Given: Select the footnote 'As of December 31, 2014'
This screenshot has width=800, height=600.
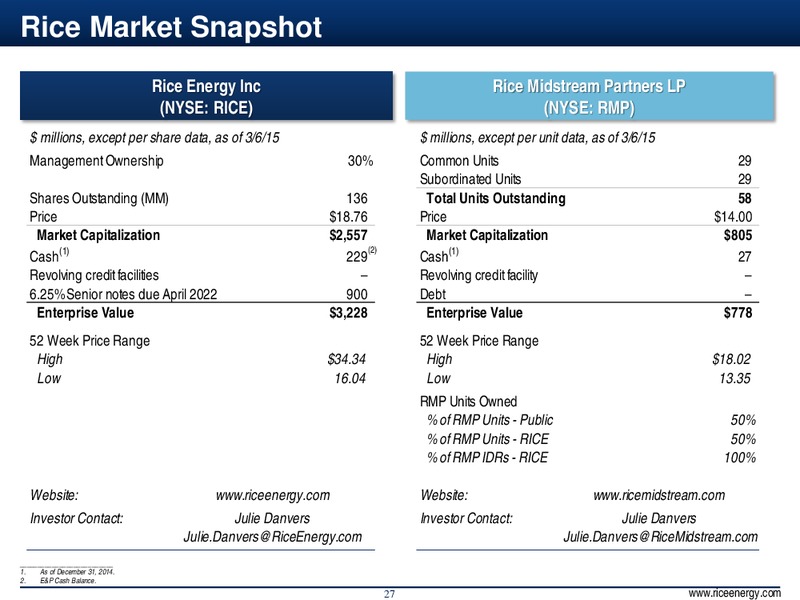Looking at the screenshot, I should pos(77,572).
